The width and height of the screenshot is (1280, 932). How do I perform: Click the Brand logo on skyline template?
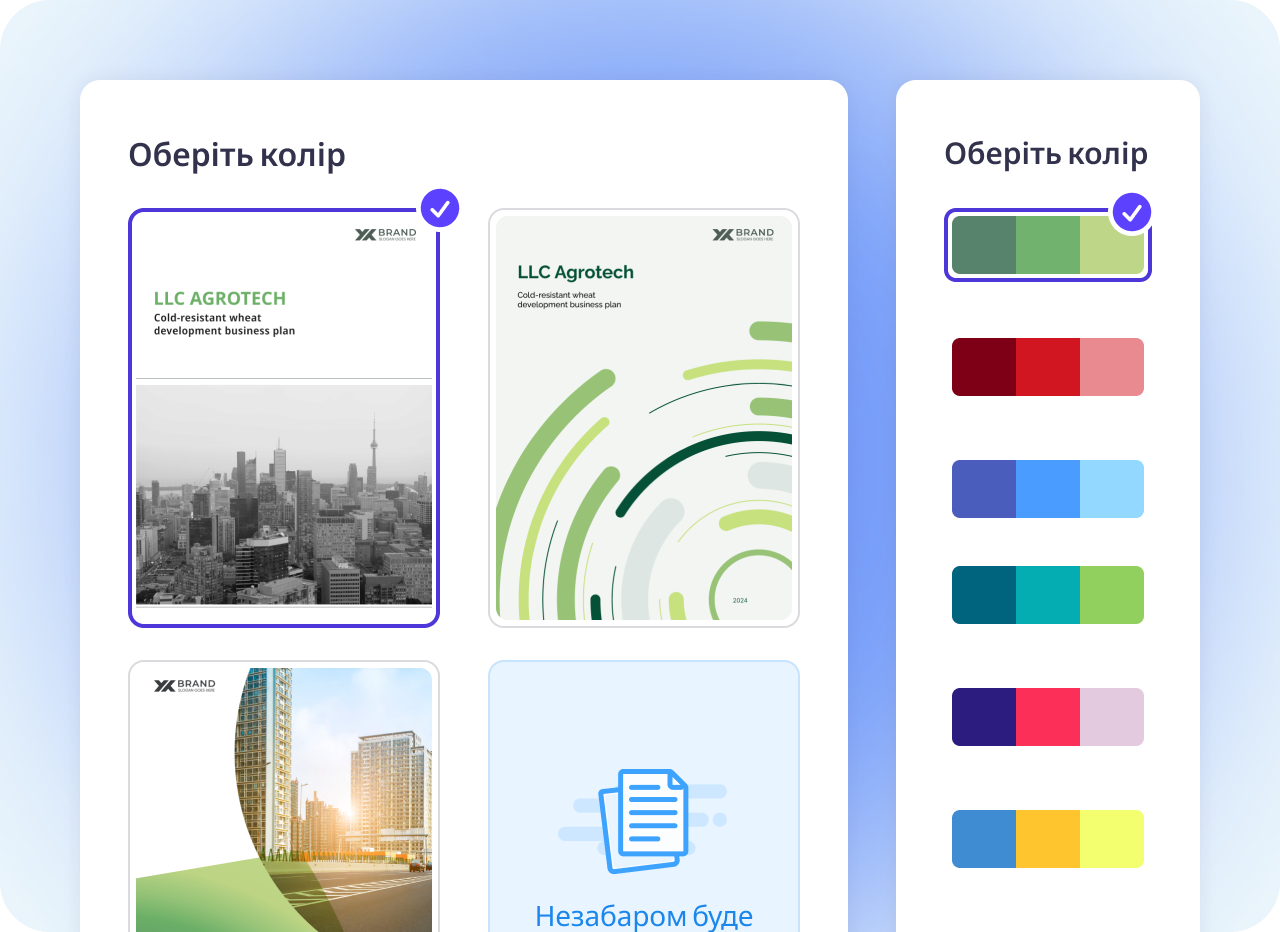coord(385,235)
